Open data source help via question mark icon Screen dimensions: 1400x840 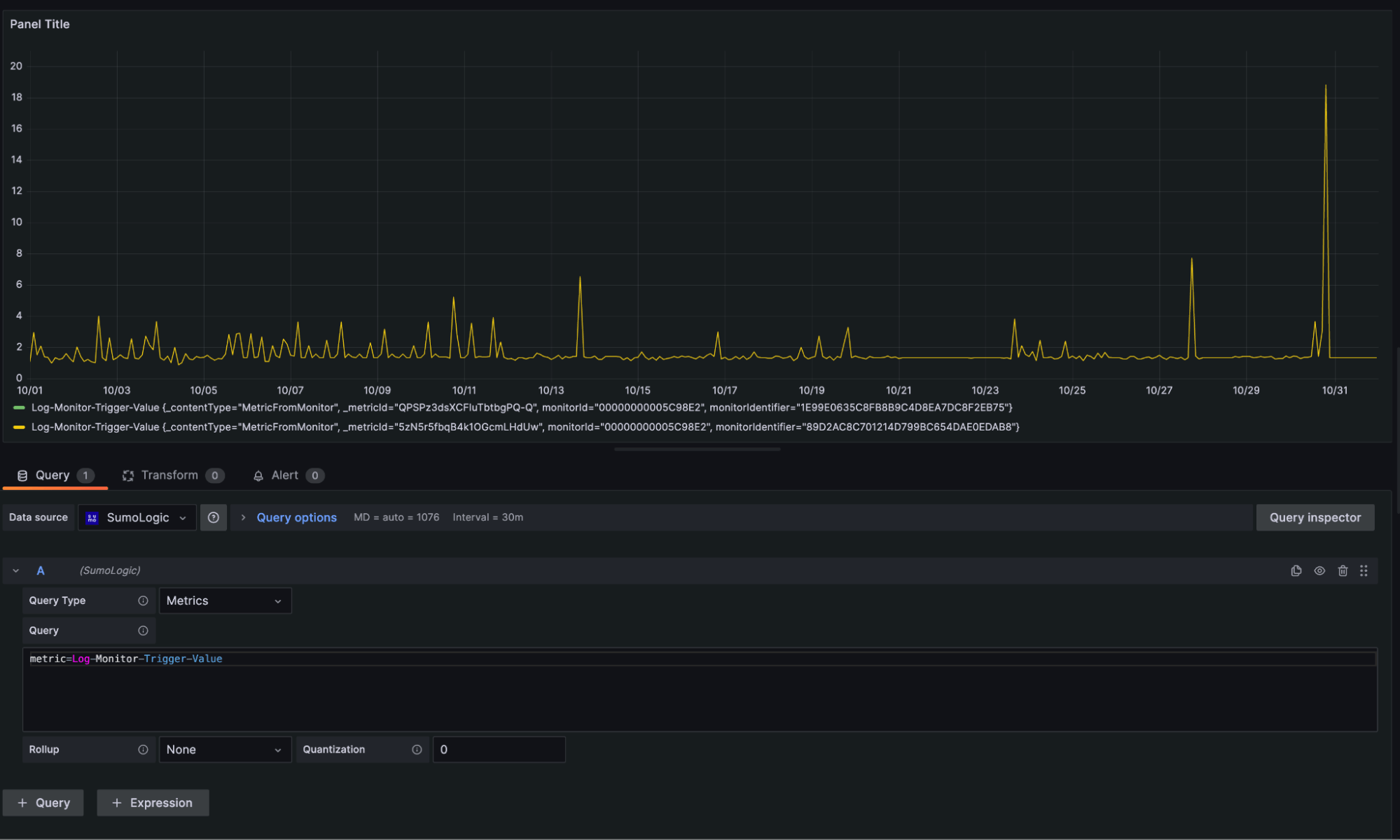[x=214, y=517]
